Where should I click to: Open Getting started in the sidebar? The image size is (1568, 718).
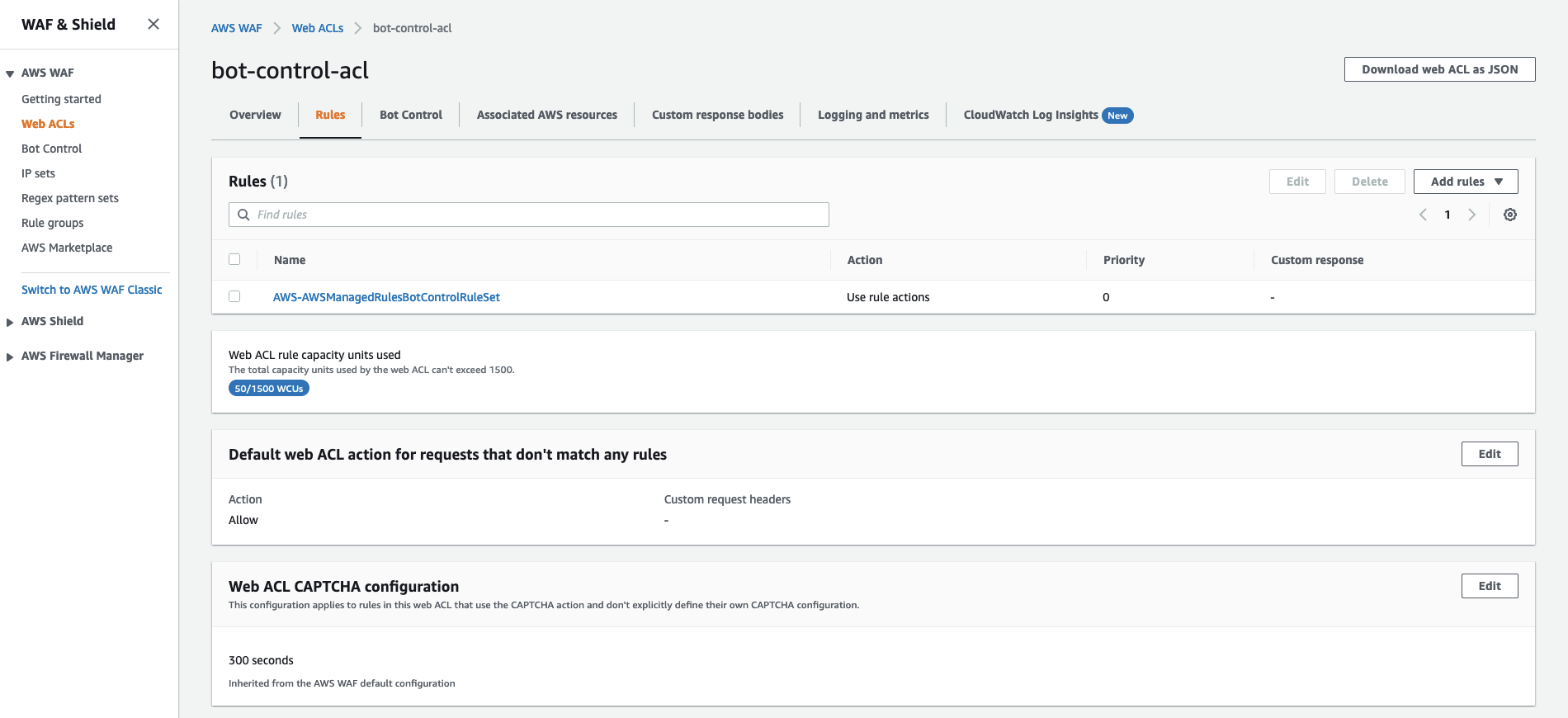[x=61, y=99]
